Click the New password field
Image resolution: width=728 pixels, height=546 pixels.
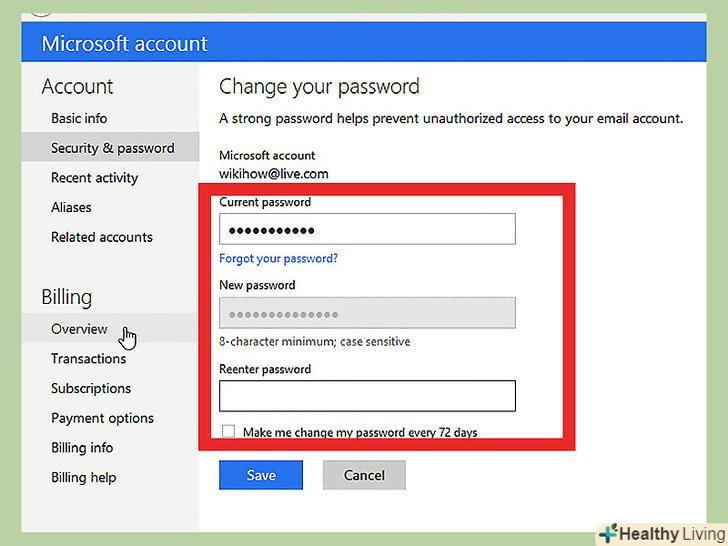pos(367,313)
